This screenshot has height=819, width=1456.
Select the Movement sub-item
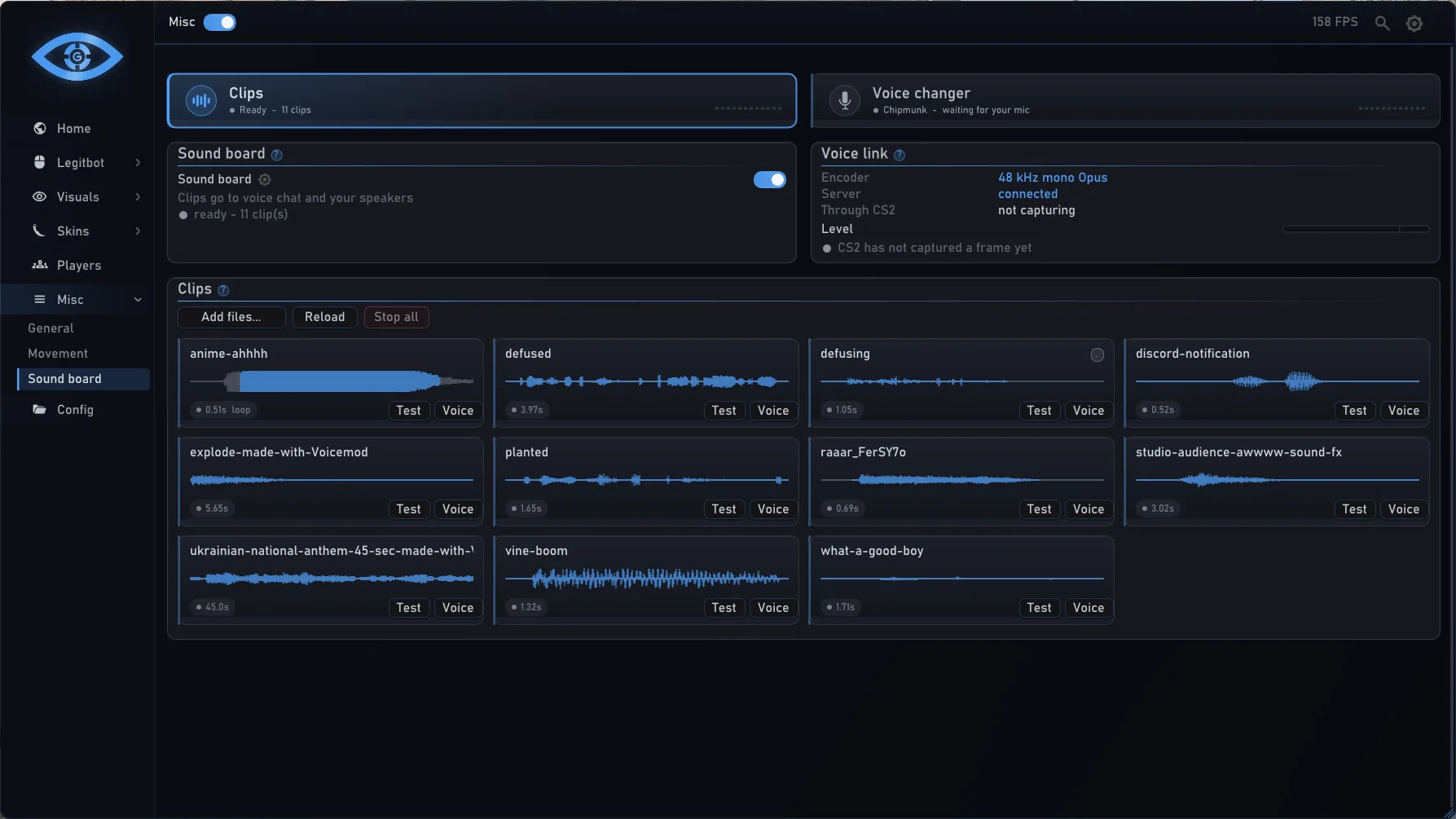[83, 354]
